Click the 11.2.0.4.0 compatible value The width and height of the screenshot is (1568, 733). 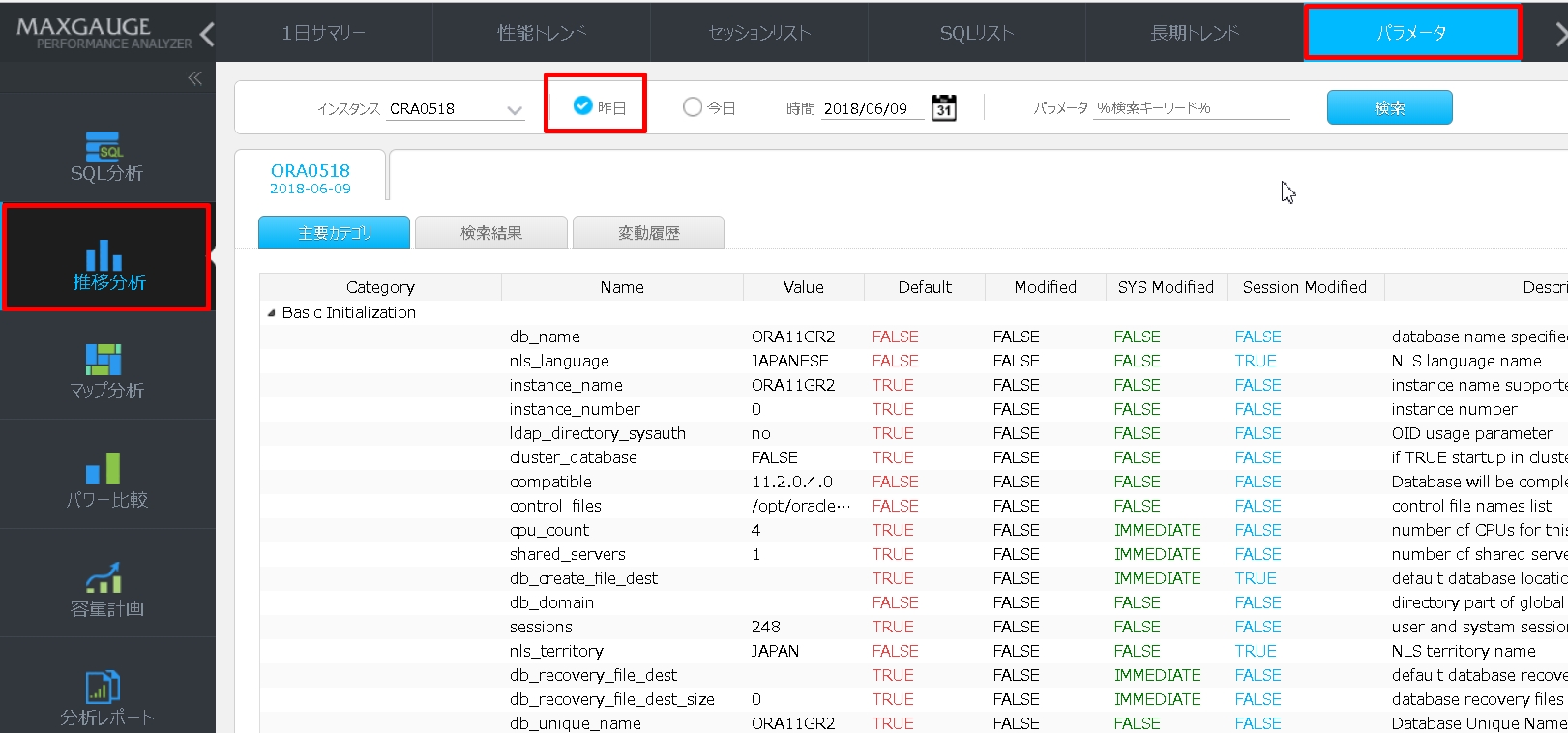(792, 482)
